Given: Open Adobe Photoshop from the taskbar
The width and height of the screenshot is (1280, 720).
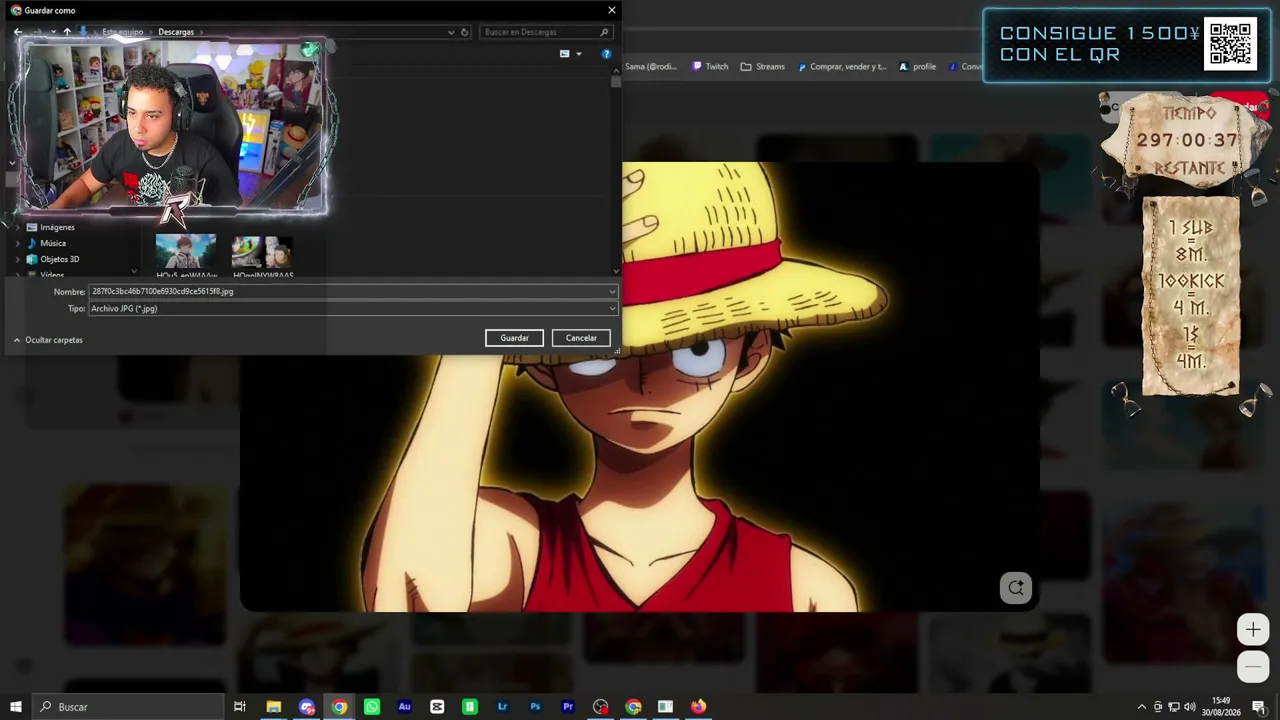Looking at the screenshot, I should [x=535, y=707].
